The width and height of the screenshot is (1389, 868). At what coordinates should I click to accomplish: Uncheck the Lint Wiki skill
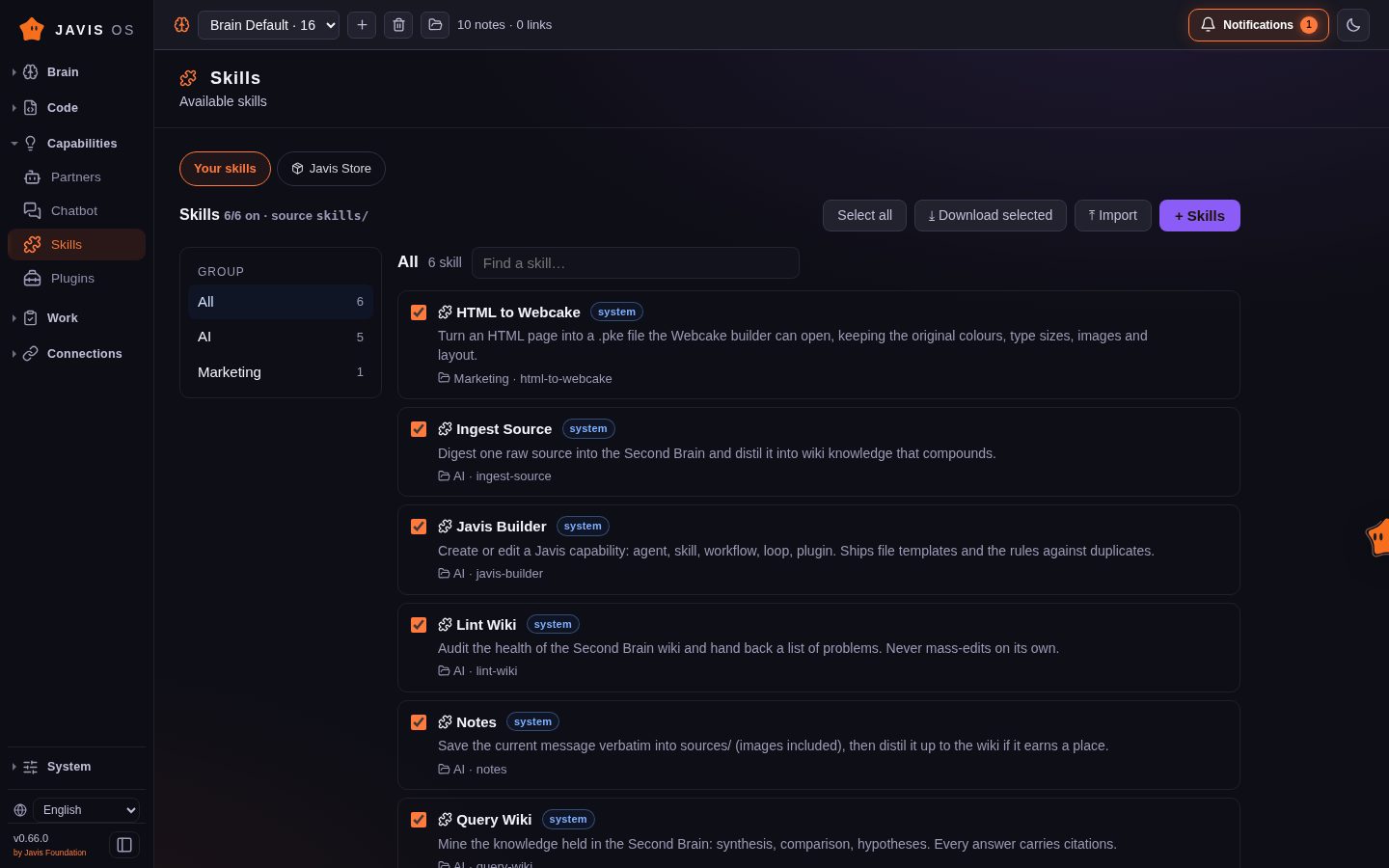coord(419,625)
